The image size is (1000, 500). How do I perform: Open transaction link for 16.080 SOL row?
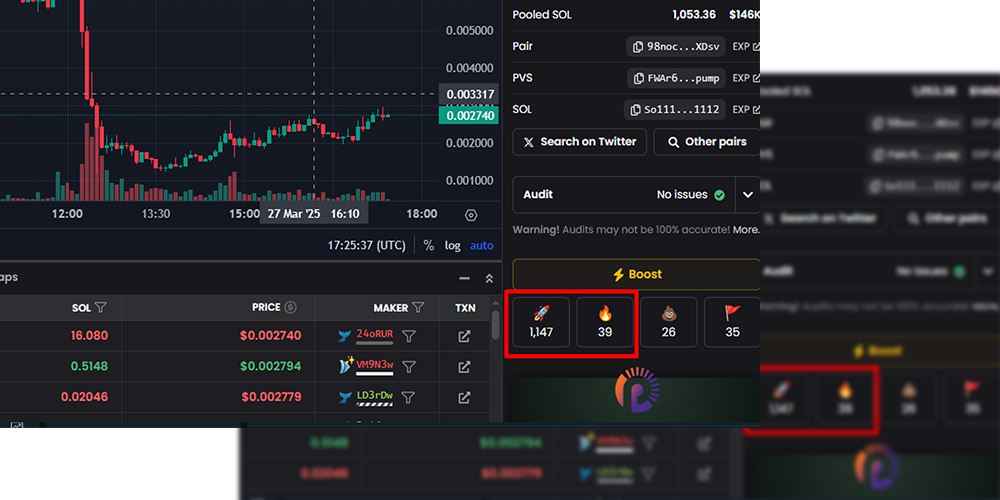(464, 336)
